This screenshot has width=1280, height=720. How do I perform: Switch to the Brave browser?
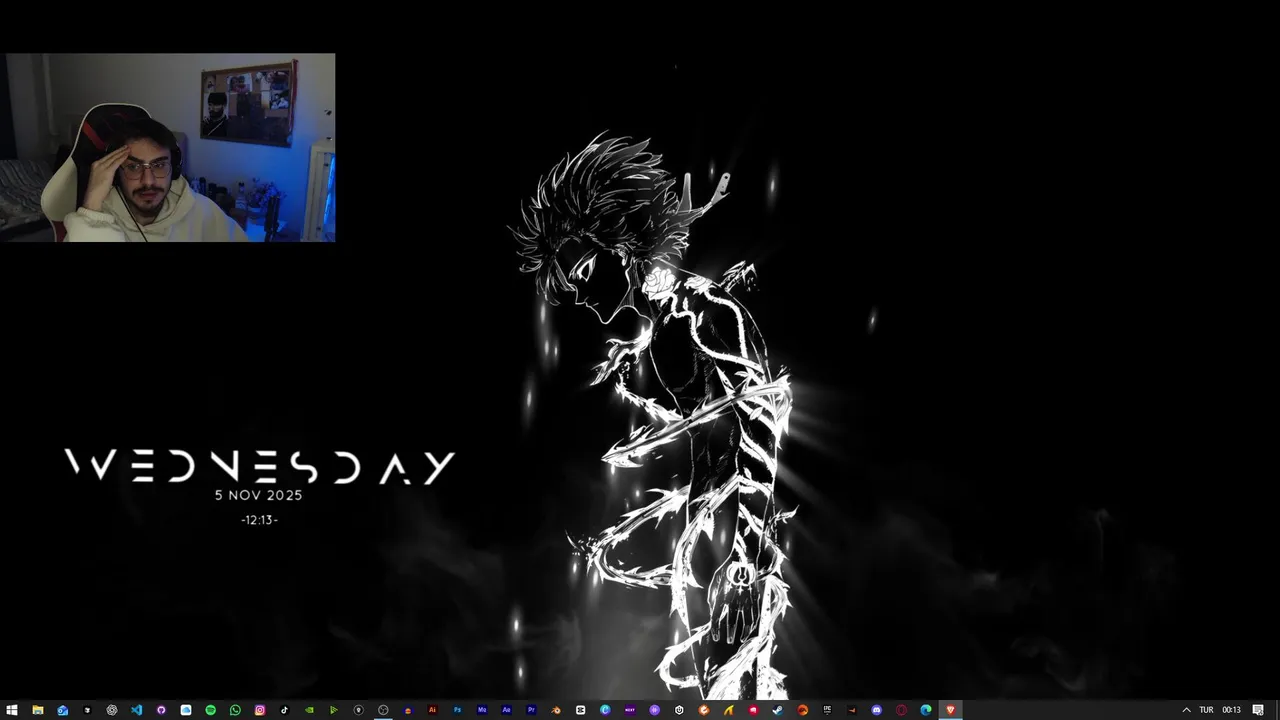[x=950, y=710]
